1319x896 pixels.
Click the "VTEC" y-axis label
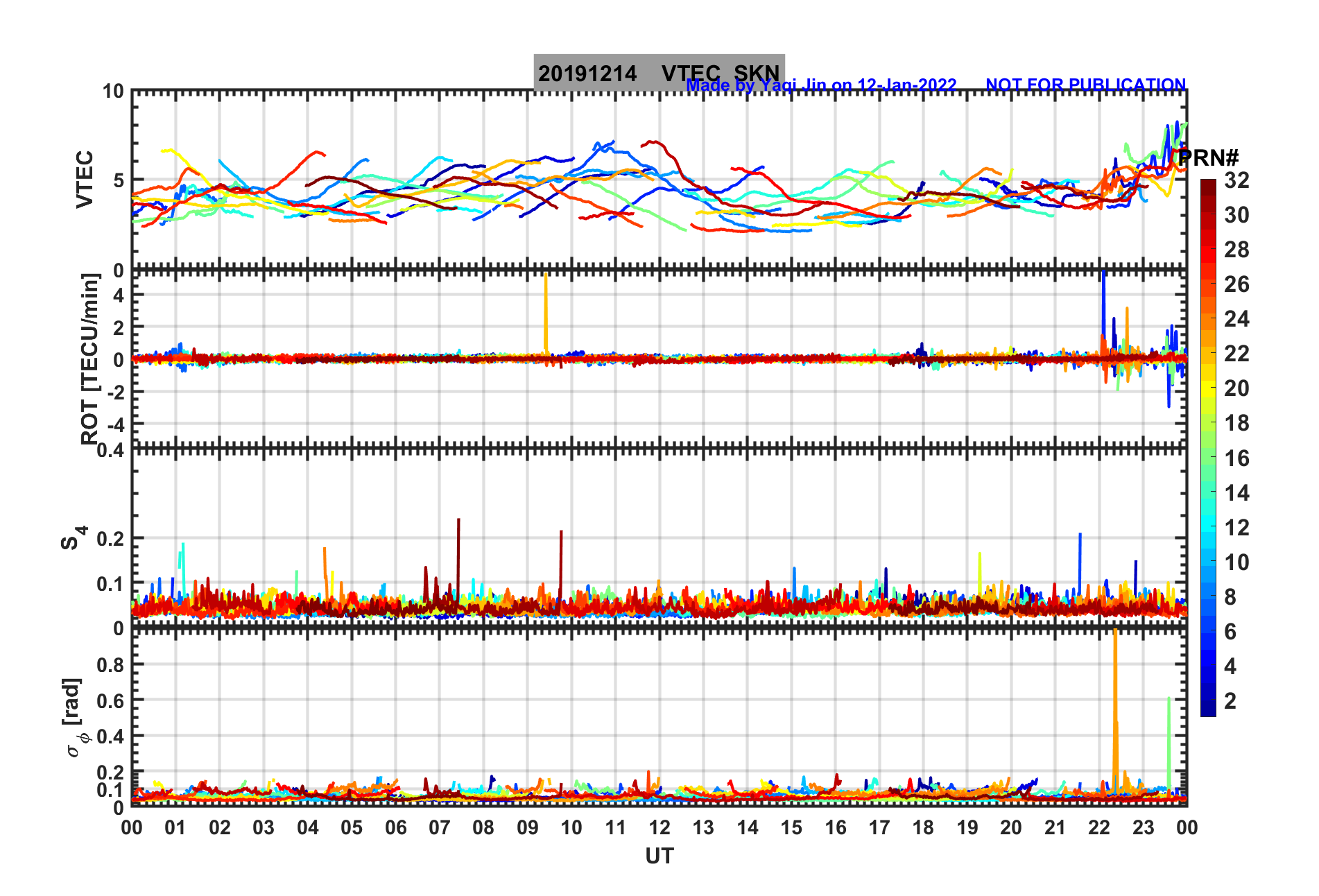coord(84,180)
